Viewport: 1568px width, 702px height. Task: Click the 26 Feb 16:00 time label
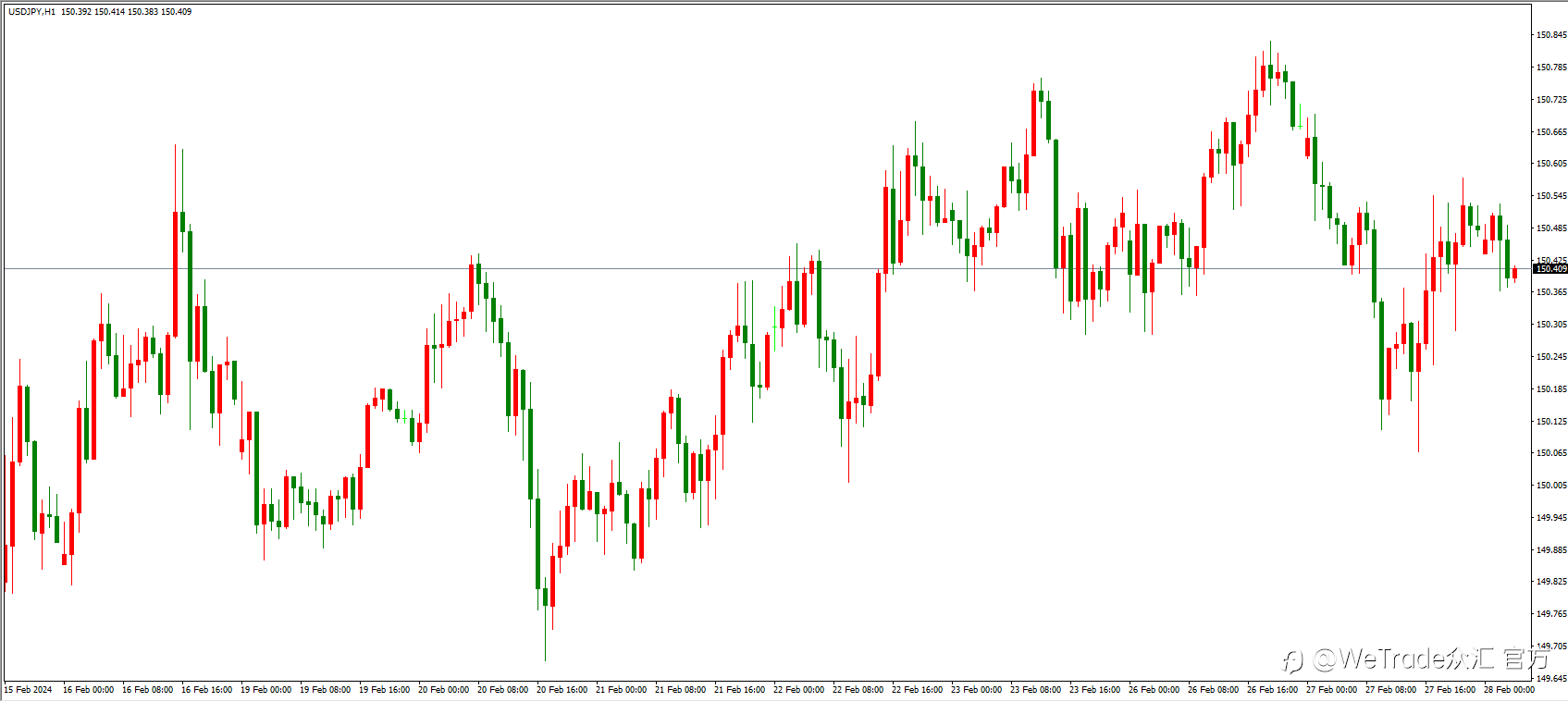[x=1273, y=690]
